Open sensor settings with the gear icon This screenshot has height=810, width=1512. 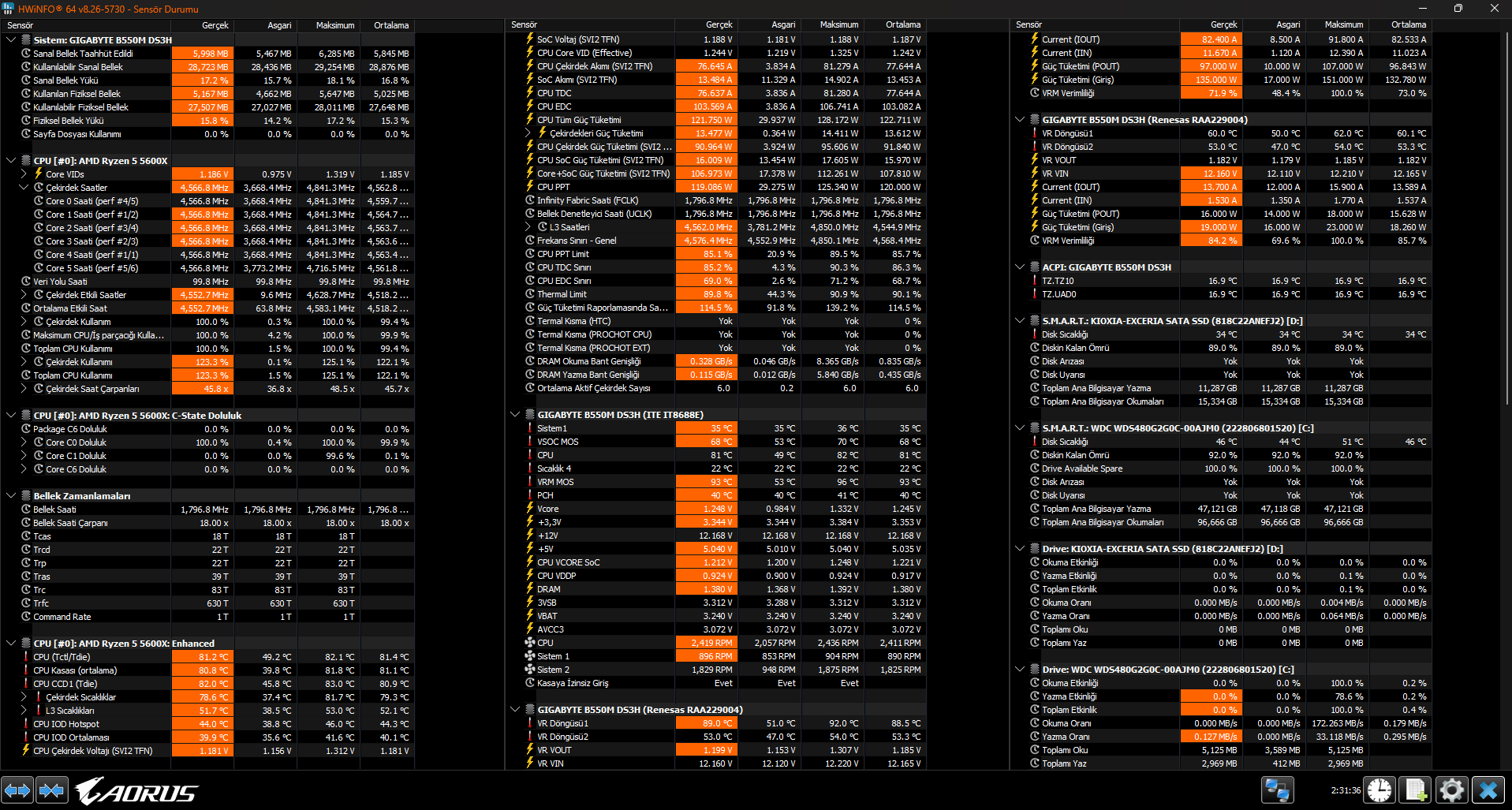(1451, 789)
